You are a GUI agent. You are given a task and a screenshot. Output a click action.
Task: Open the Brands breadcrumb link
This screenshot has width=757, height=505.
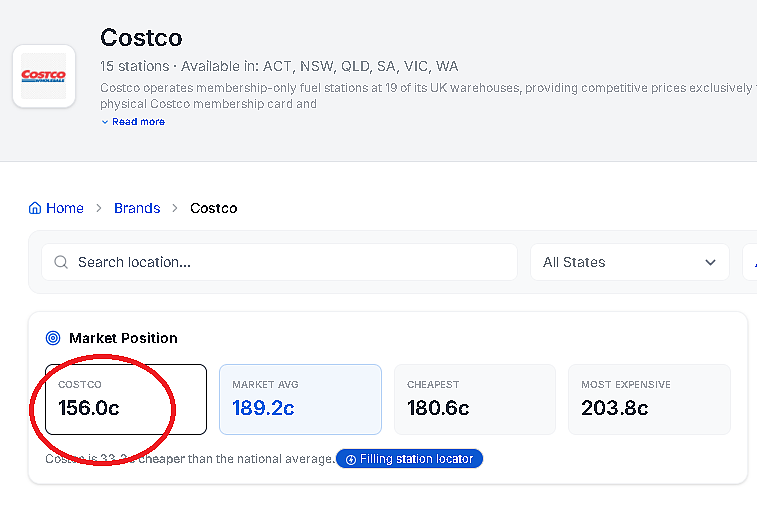coord(137,208)
